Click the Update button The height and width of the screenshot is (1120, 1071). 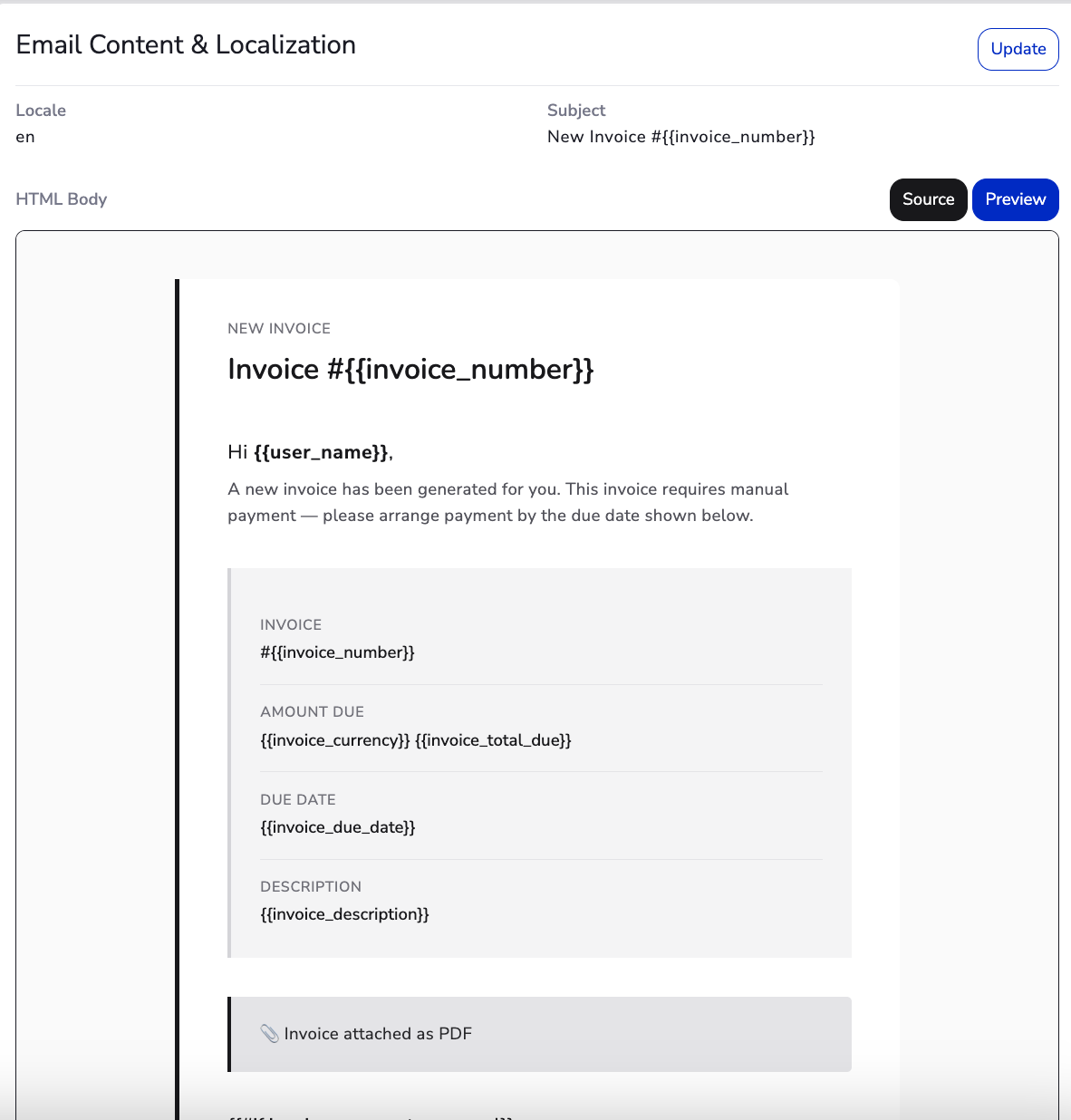click(x=1018, y=49)
